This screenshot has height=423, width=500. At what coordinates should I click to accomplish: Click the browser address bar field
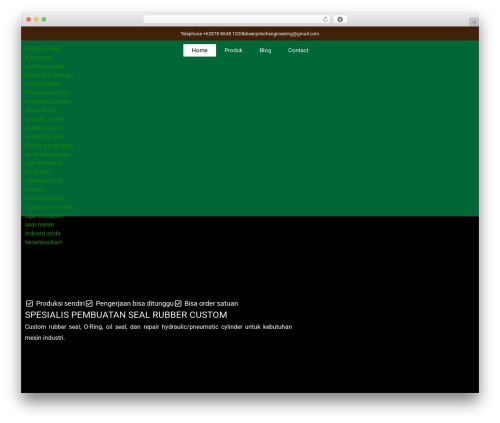coord(237,19)
